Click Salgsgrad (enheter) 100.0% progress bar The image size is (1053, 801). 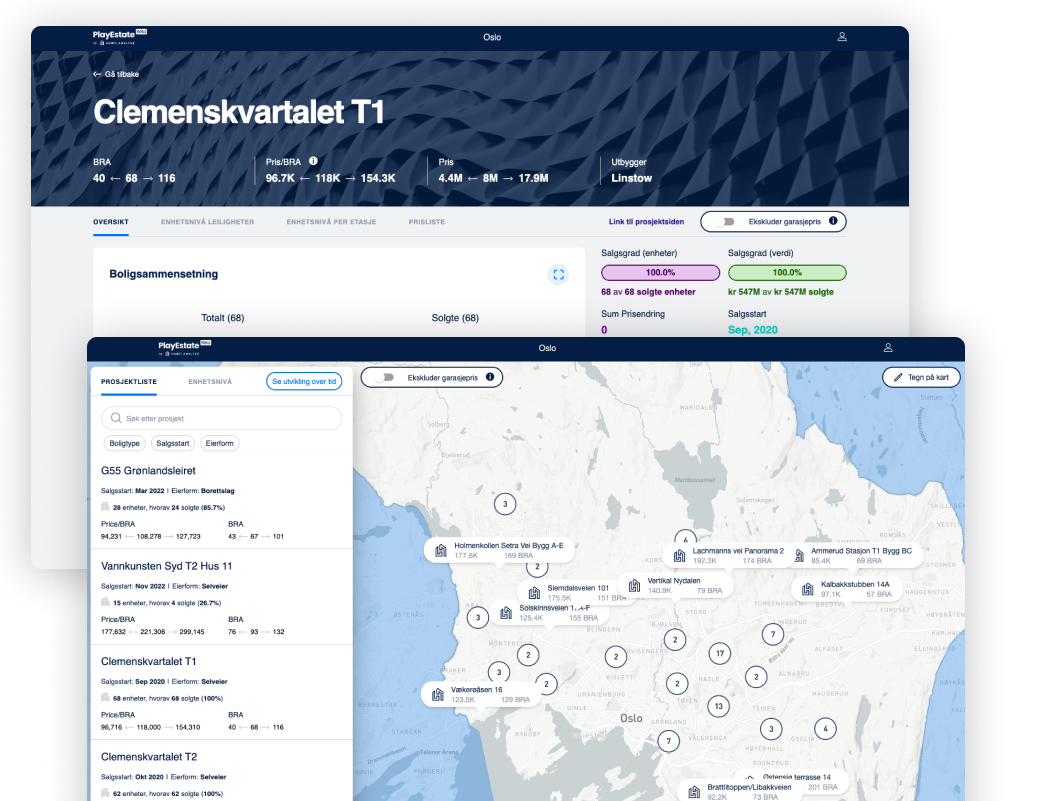pyautogui.click(x=660, y=273)
